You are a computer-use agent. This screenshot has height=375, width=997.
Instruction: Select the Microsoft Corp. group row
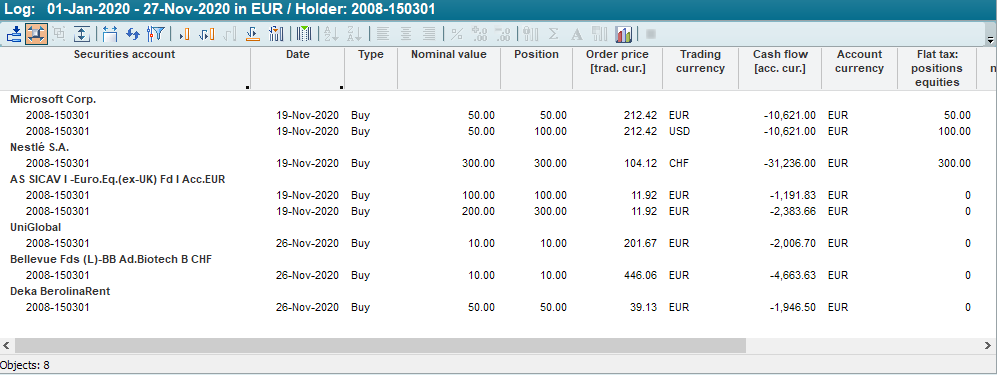[53, 99]
